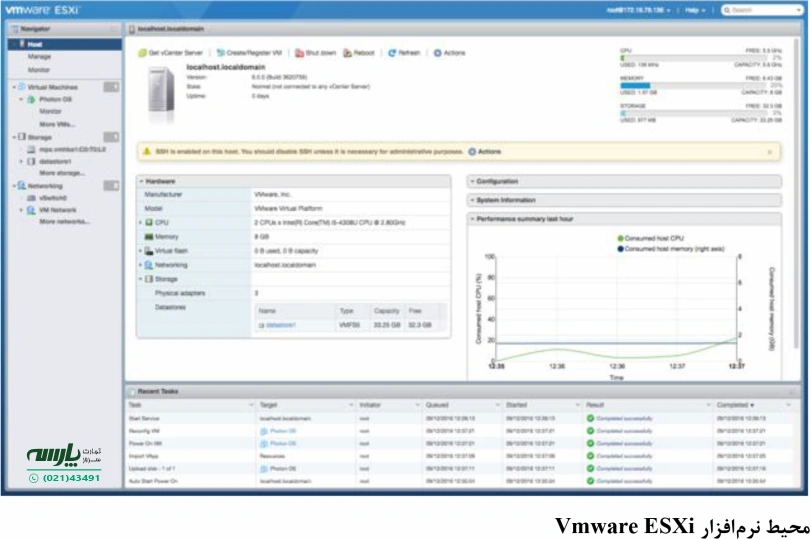Sort Recent Tasks by Target column

click(x=306, y=405)
